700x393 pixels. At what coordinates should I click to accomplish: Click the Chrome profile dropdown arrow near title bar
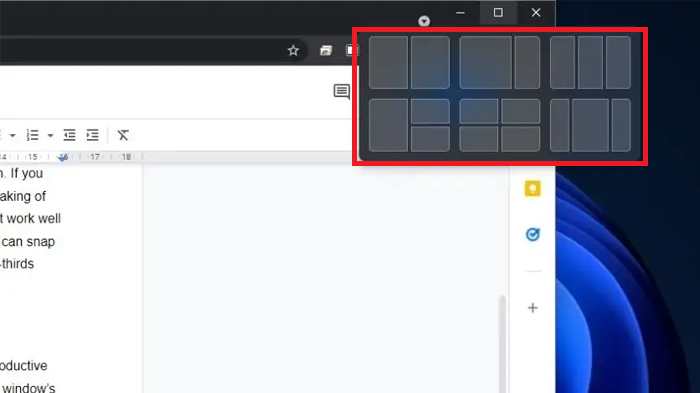click(x=424, y=21)
